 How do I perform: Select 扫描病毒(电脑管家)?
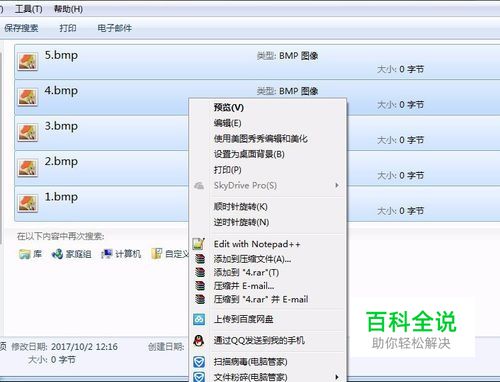click(x=250, y=362)
